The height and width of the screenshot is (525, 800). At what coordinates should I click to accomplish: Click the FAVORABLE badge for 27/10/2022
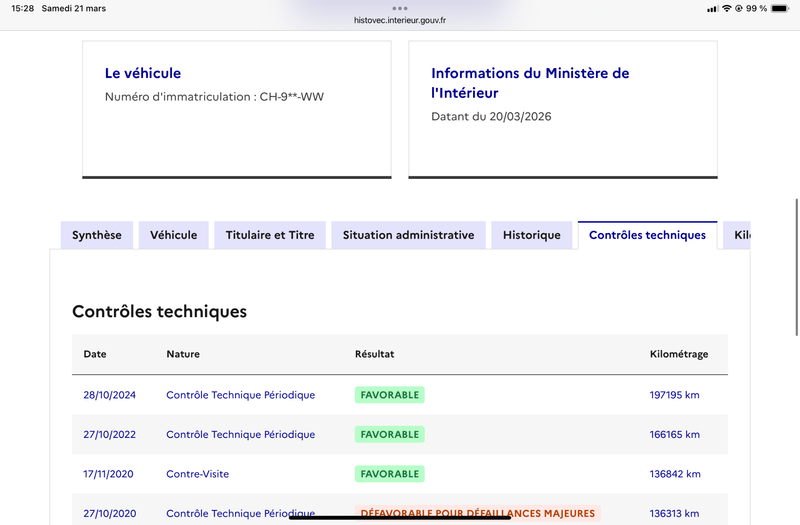[389, 434]
